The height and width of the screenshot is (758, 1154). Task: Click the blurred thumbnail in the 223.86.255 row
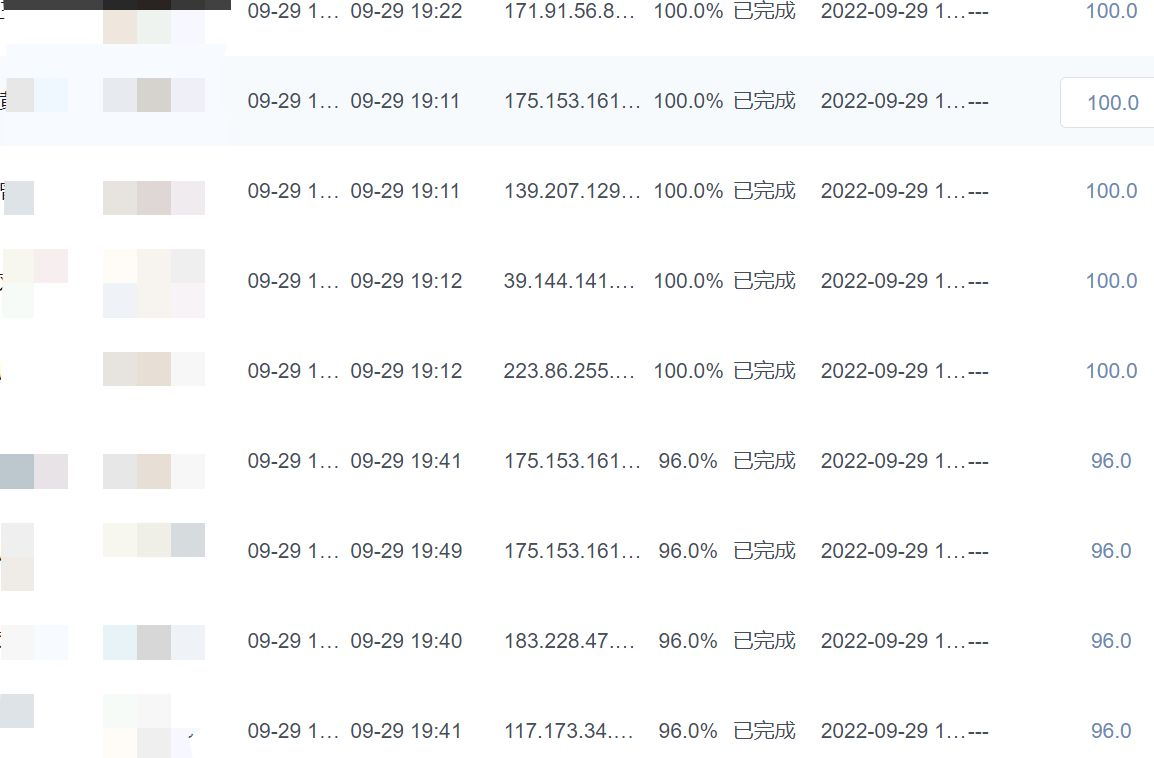[x=153, y=369]
